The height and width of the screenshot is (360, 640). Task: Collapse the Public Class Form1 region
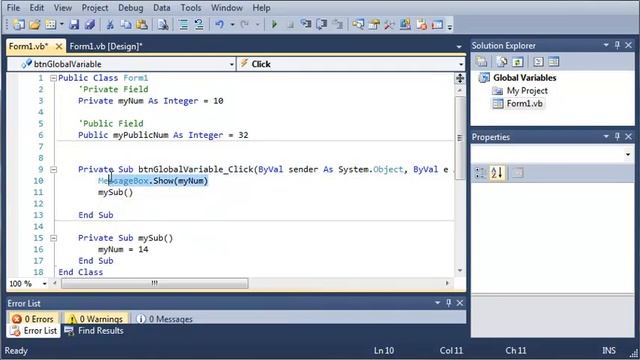tap(53, 78)
